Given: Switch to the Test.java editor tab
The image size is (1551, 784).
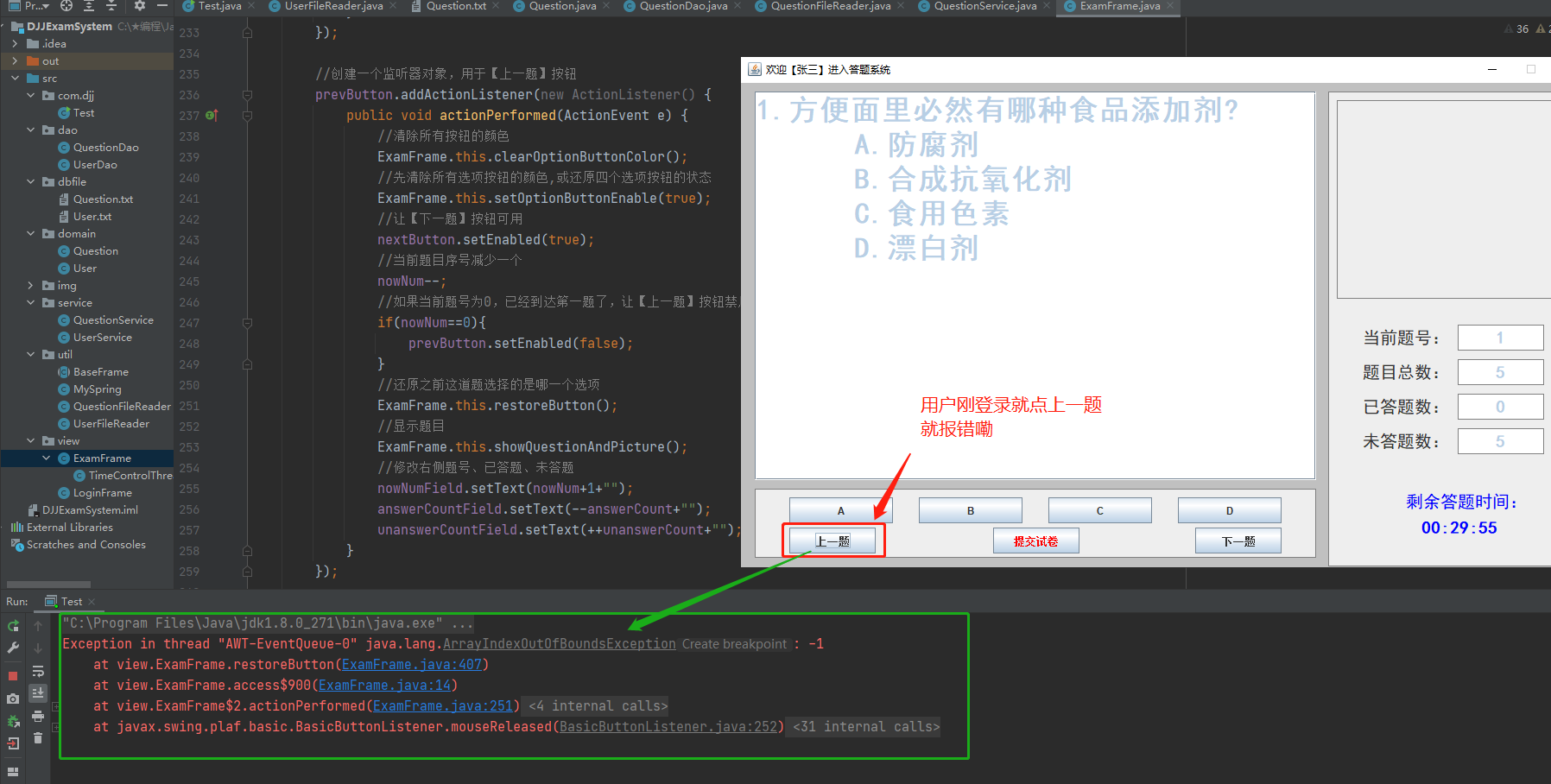Looking at the screenshot, I should 219,6.
